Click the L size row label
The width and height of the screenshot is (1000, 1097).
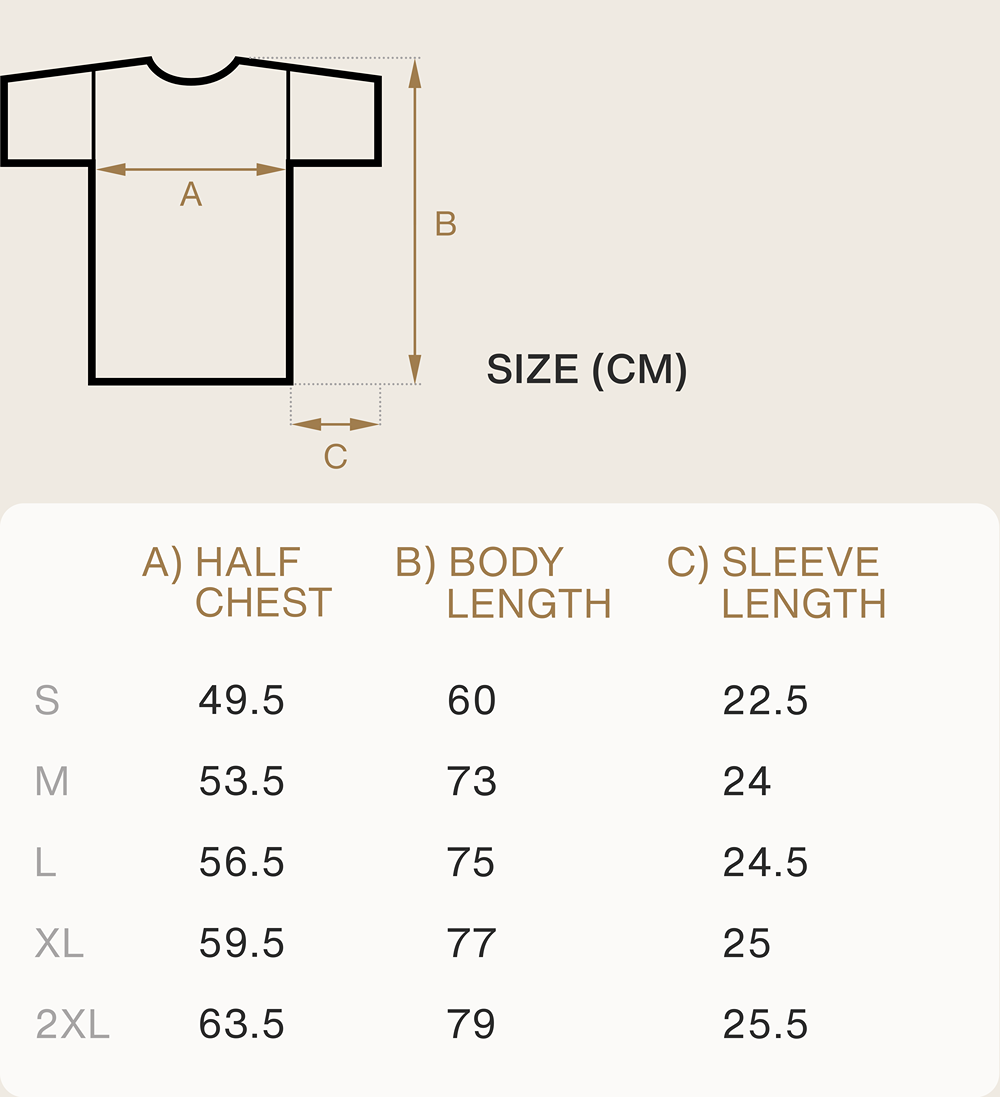(x=45, y=862)
